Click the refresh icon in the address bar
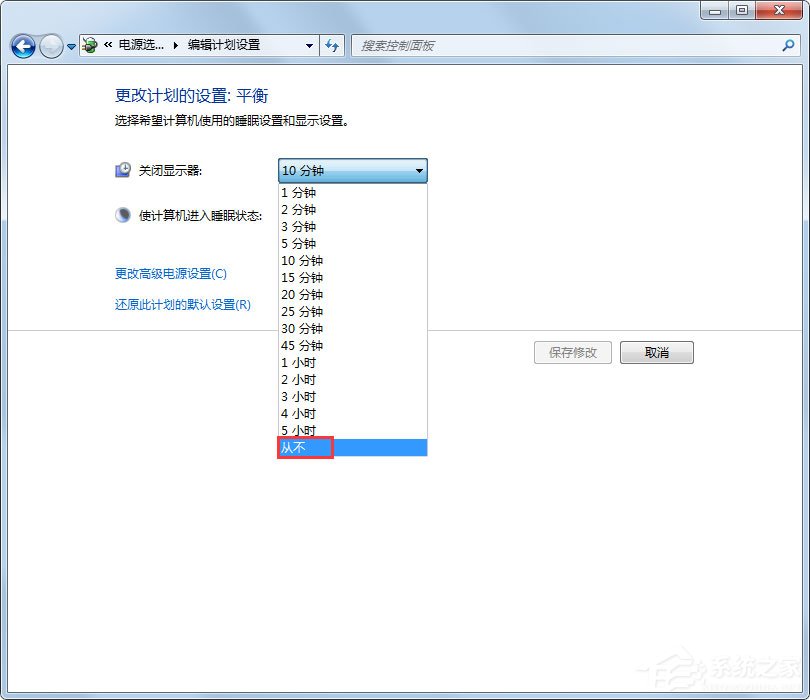The width and height of the screenshot is (810, 700). tap(333, 46)
